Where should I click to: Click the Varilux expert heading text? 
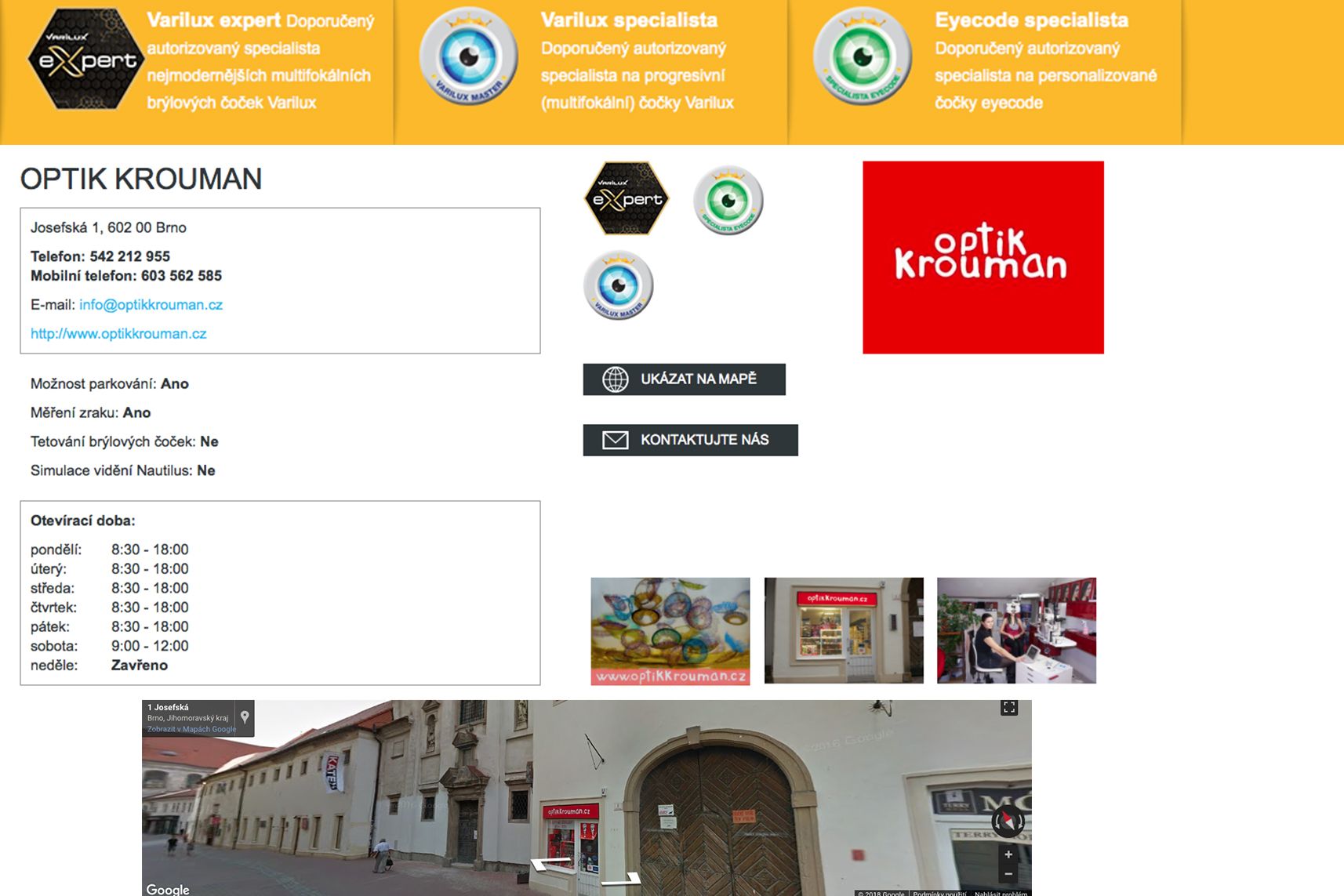pos(213,20)
